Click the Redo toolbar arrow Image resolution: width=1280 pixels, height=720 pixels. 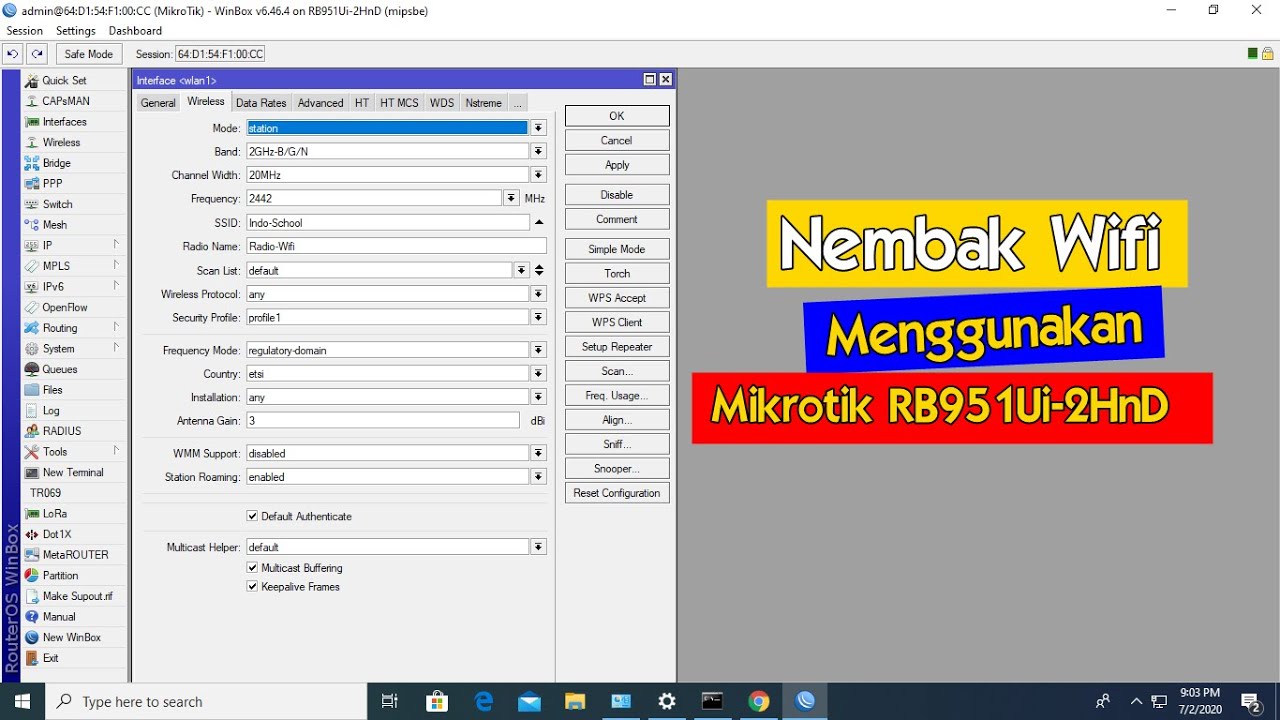tap(37, 54)
